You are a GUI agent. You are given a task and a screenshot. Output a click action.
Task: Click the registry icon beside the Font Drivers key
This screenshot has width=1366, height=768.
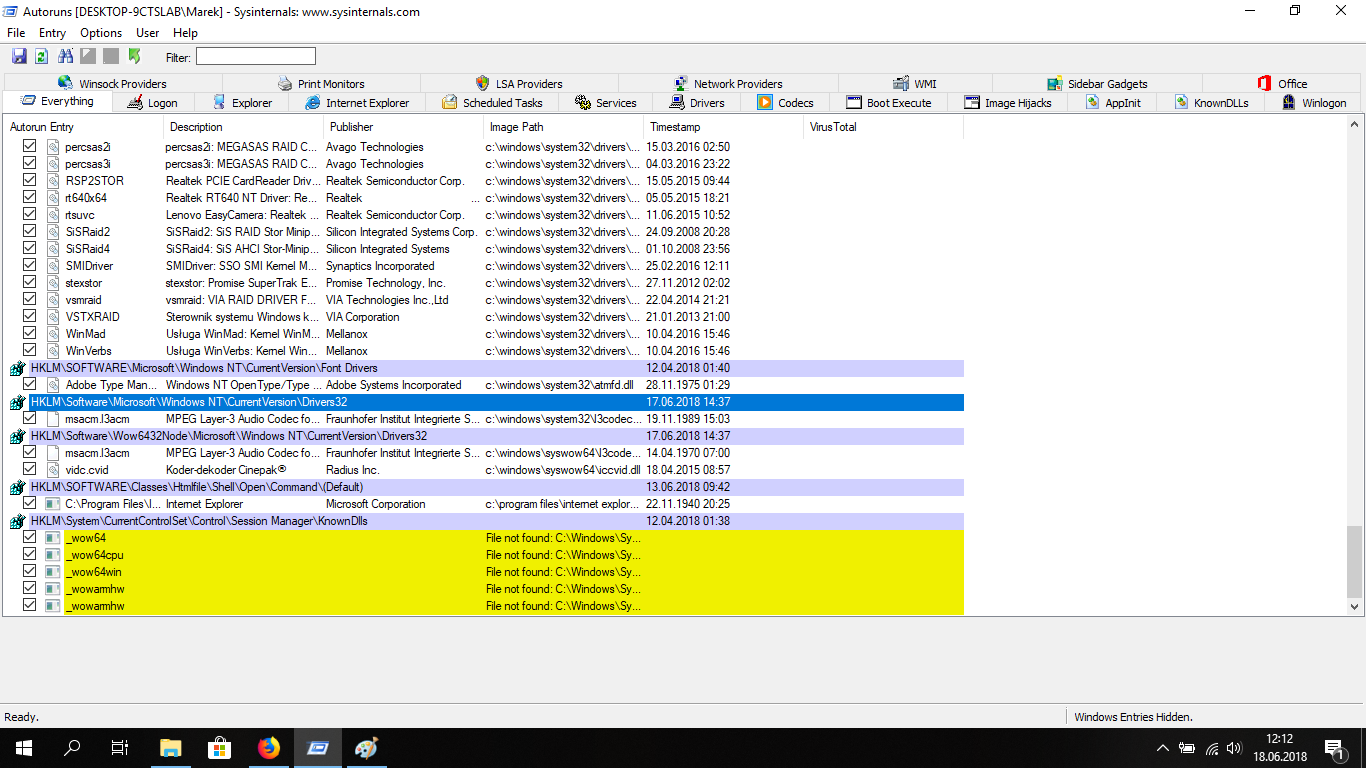coord(17,369)
